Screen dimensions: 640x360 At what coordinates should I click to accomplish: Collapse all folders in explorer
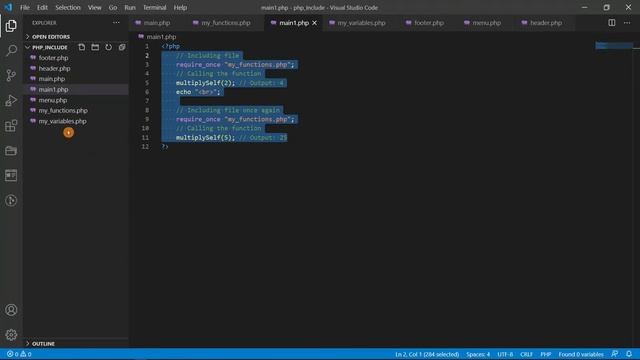pyautogui.click(x=122, y=47)
